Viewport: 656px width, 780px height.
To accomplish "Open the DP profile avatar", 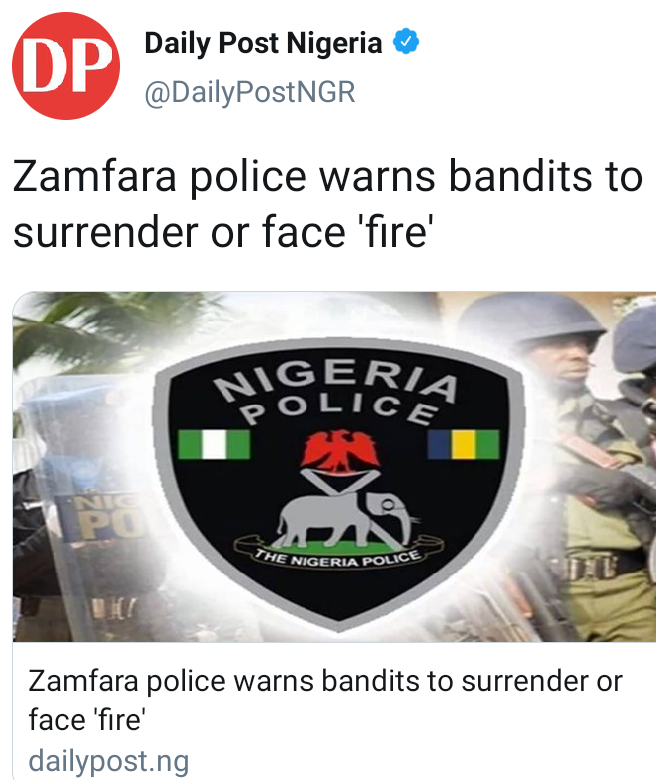I will point(66,66).
